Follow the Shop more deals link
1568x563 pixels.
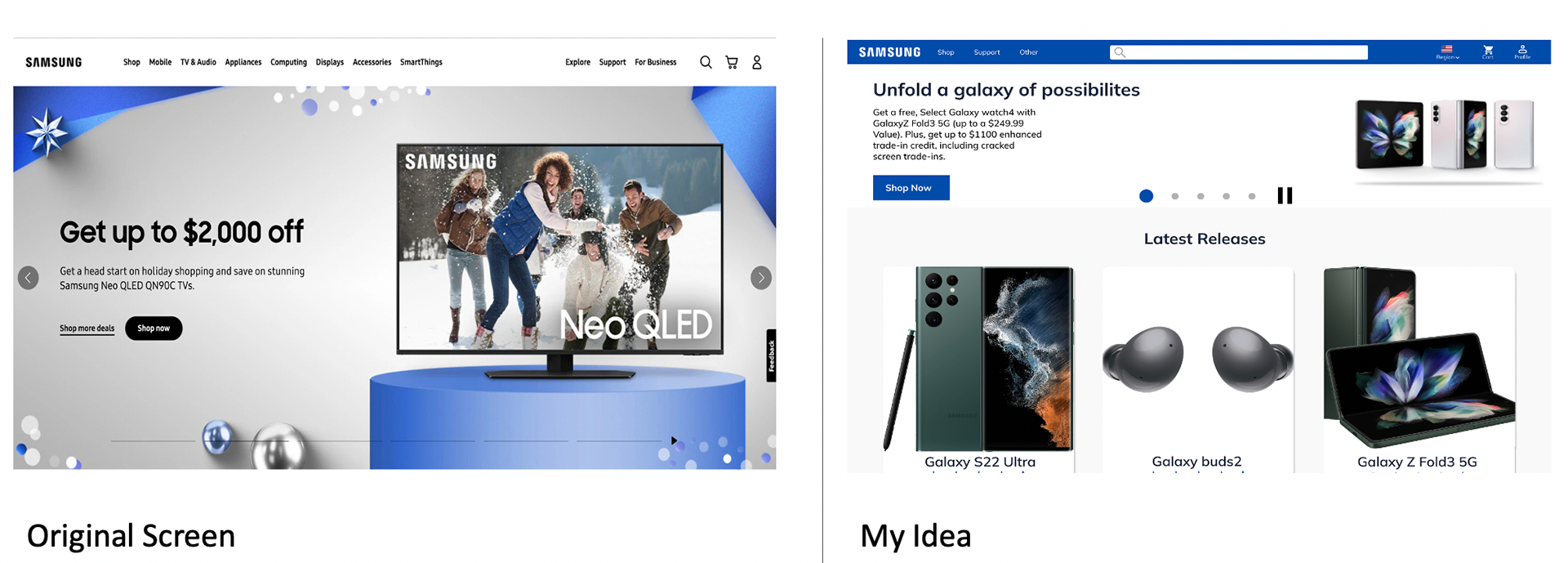tap(87, 328)
